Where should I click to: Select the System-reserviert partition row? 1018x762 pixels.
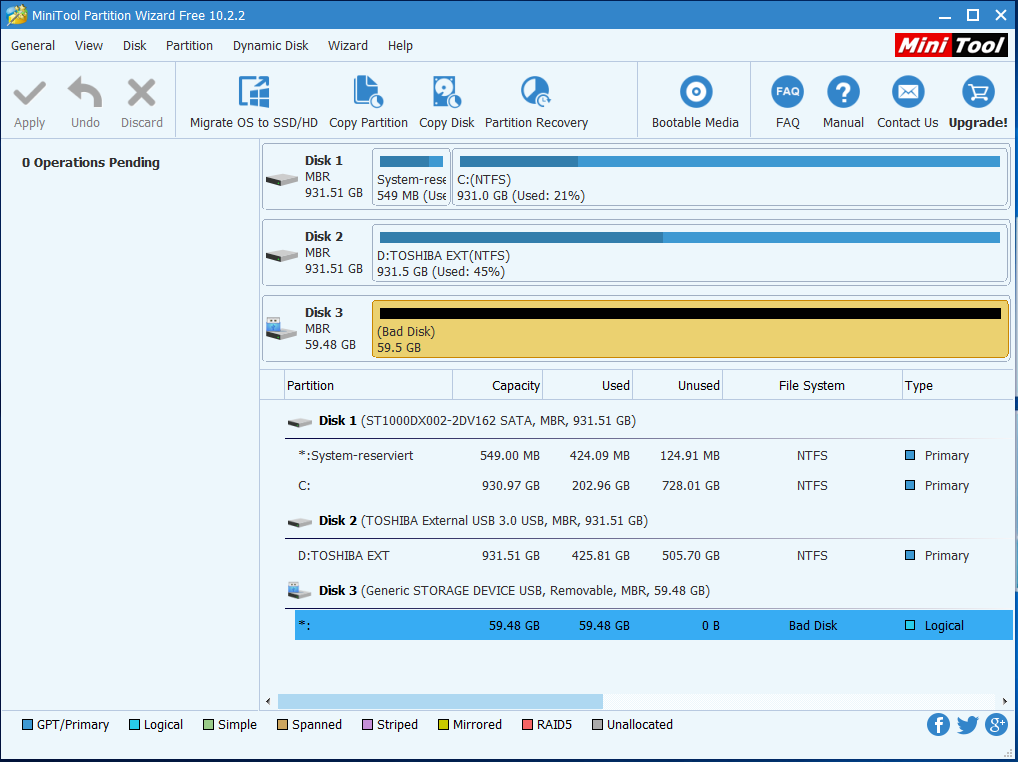click(x=654, y=456)
